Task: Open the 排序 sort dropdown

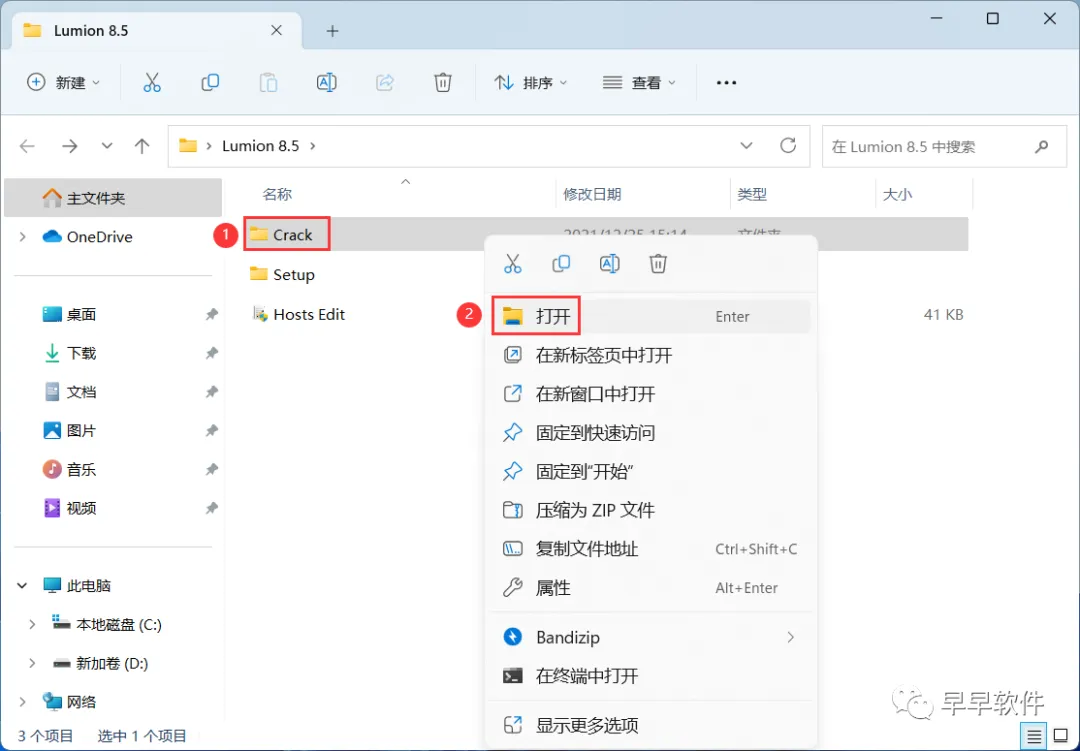Action: (530, 83)
